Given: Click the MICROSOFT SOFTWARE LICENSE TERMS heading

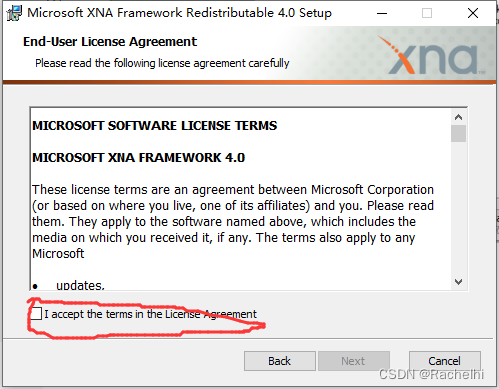Looking at the screenshot, I should pyautogui.click(x=155, y=126).
